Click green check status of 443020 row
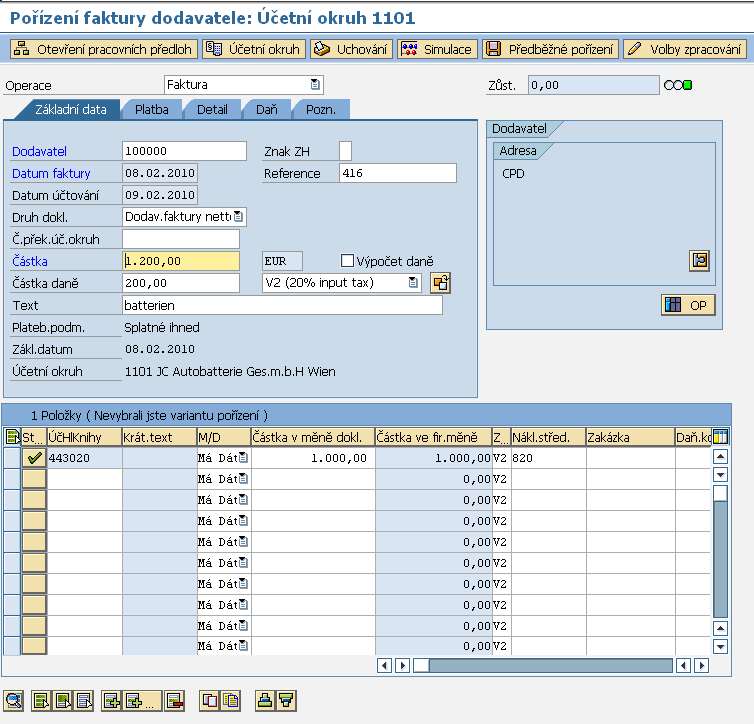The width and height of the screenshot is (754, 724). point(34,458)
